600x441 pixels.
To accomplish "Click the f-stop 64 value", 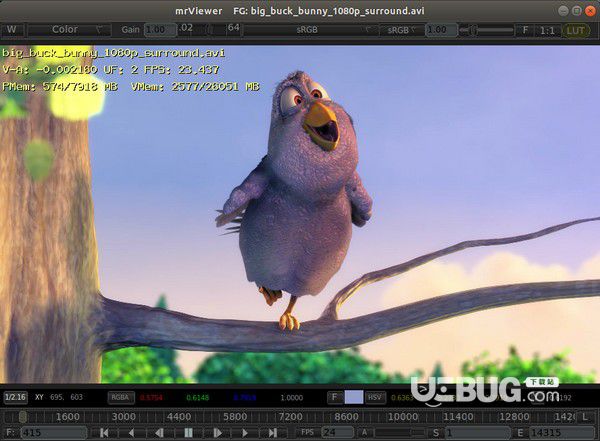I will pos(233,28).
